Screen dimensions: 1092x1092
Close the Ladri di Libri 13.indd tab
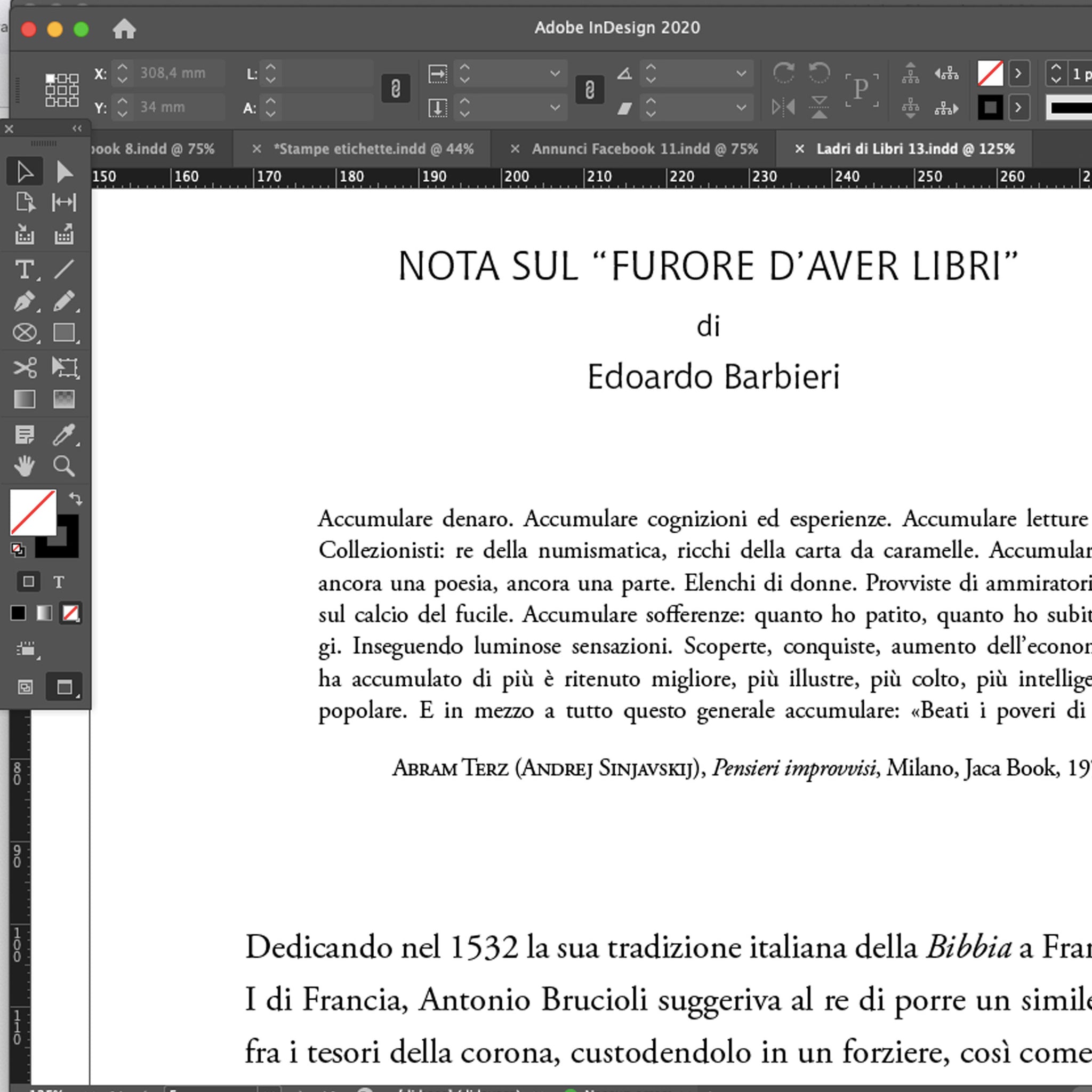(799, 149)
